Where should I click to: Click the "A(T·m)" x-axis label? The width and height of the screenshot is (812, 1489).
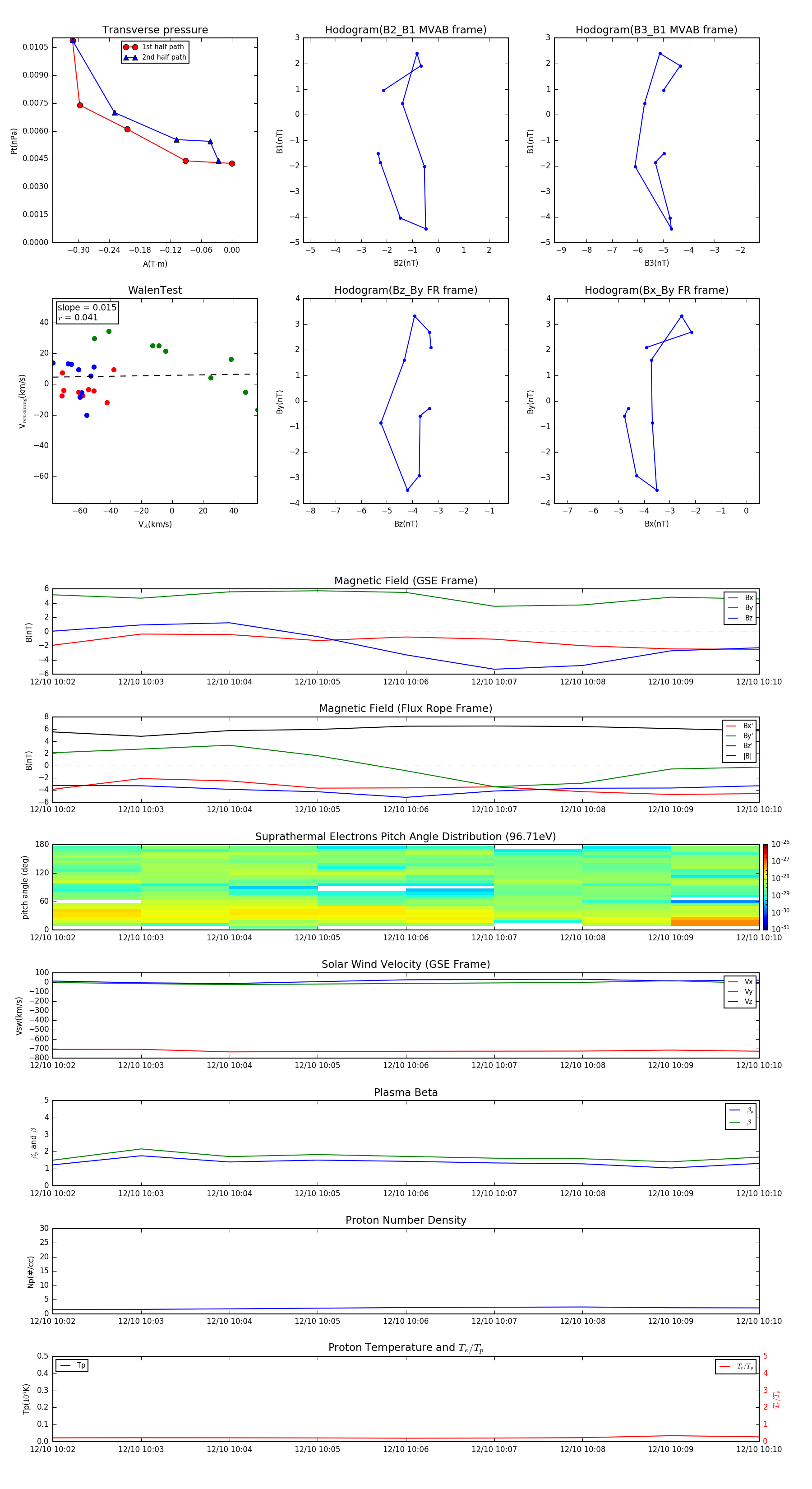click(x=155, y=264)
